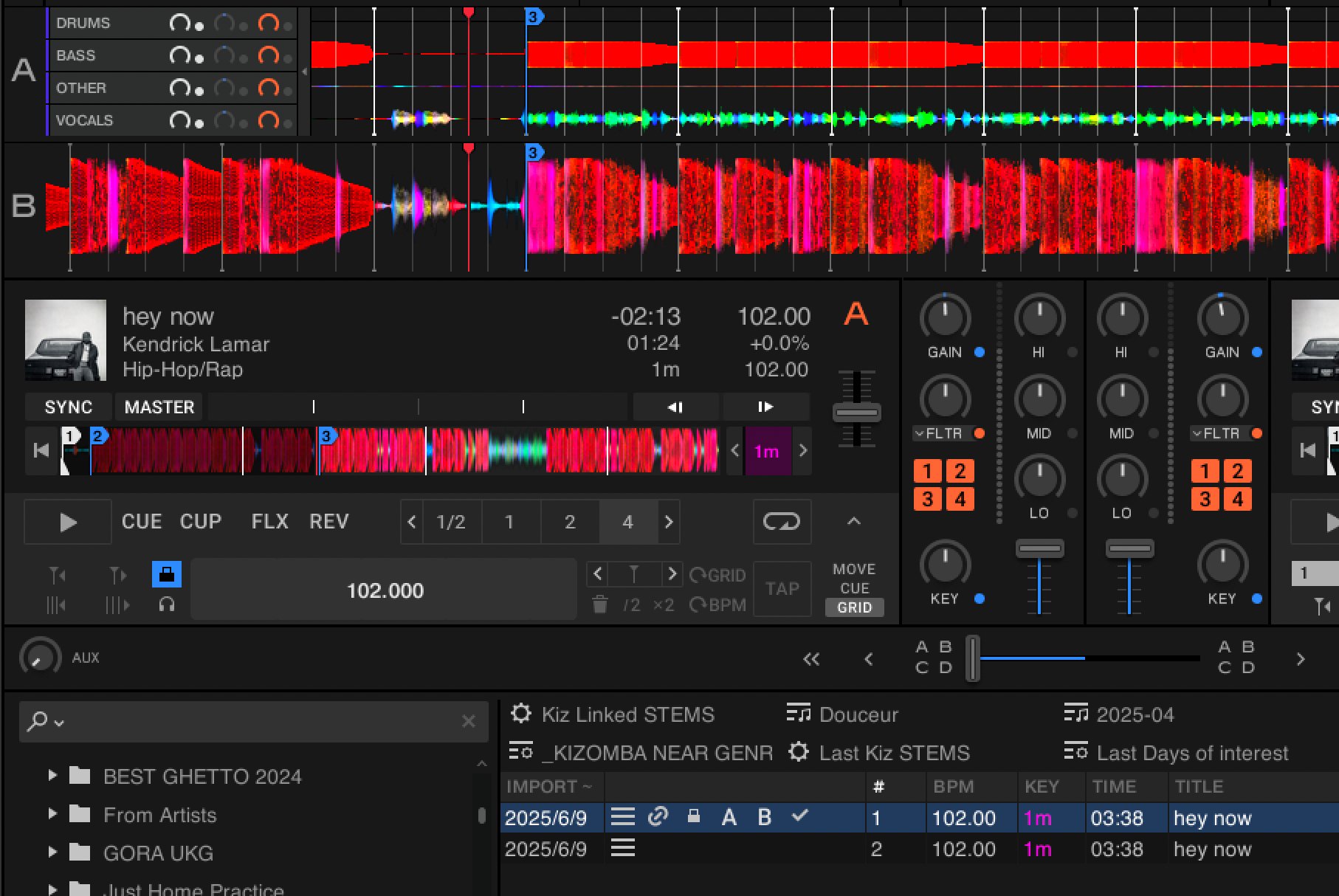This screenshot has width=1339, height=896.
Task: Shift key down with arrow left of 1m
Action: click(x=735, y=450)
